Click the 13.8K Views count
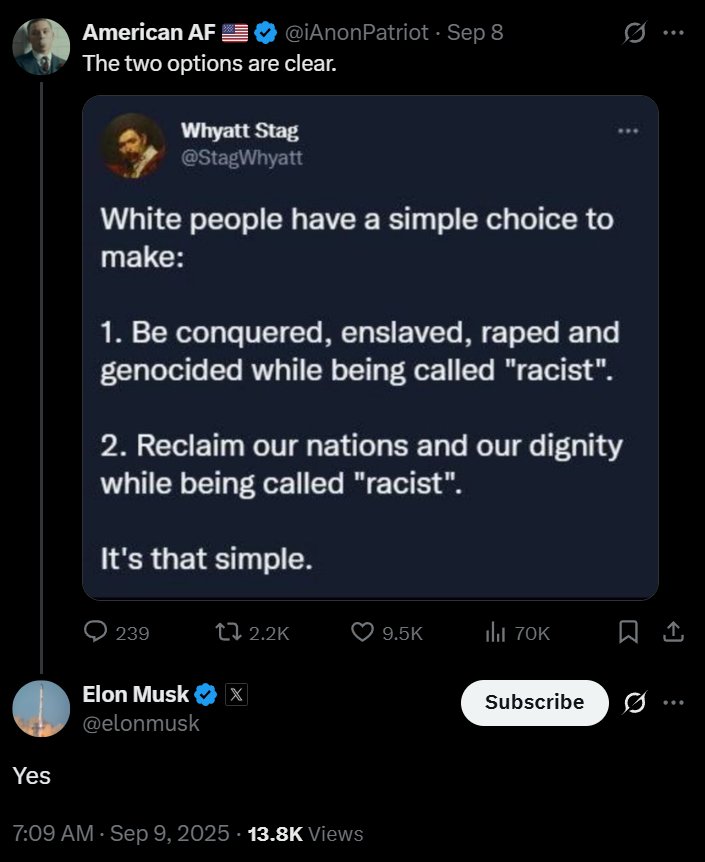Viewport: 705px width, 862px height. pyautogui.click(x=305, y=833)
